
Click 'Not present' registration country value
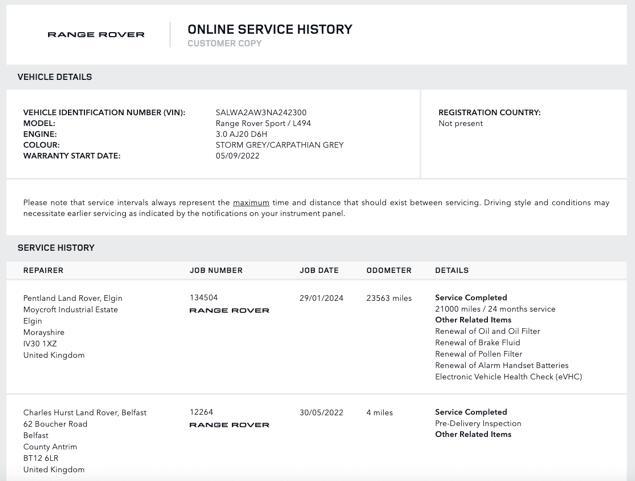point(460,123)
